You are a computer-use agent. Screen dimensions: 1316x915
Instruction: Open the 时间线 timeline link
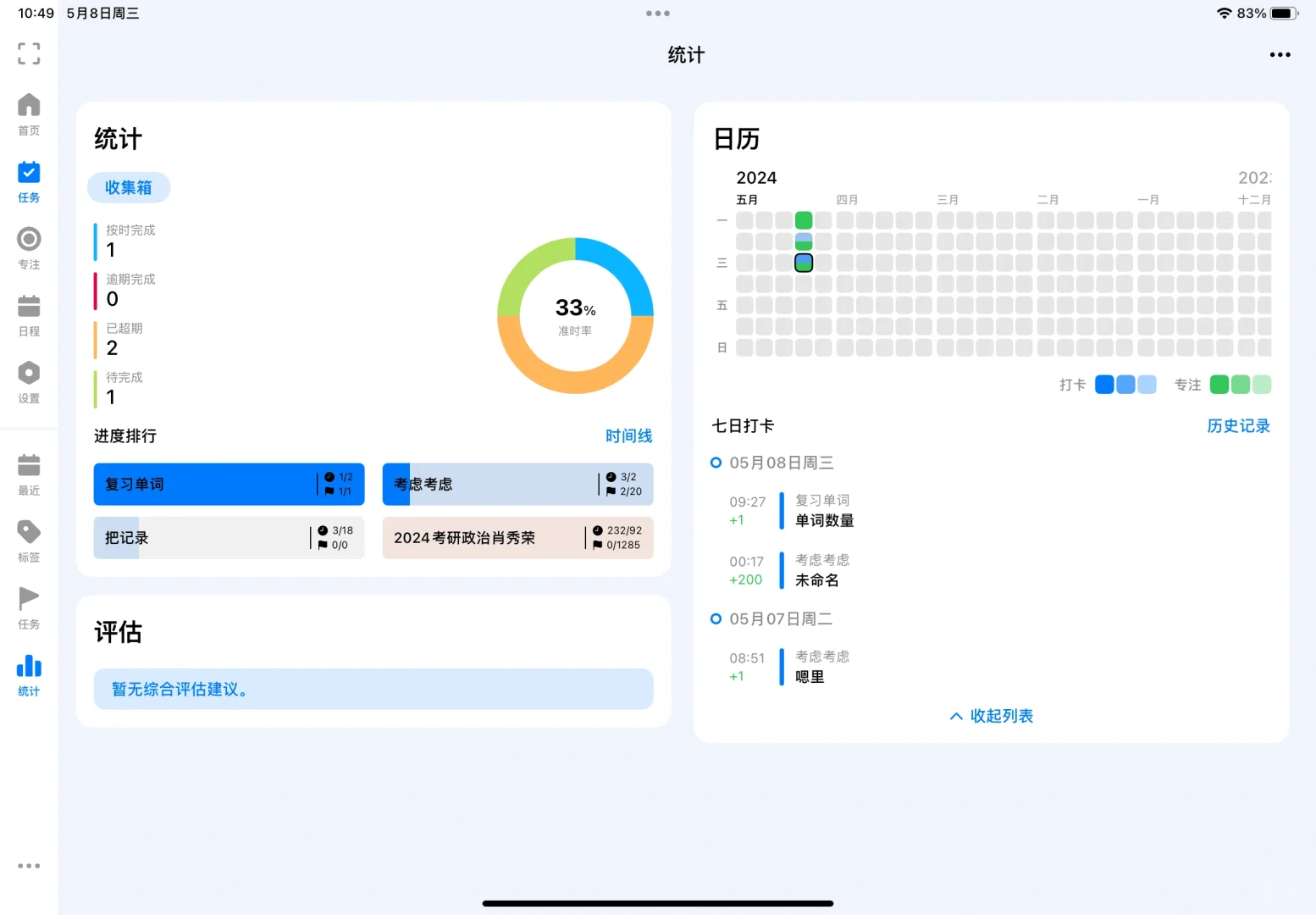click(x=628, y=435)
